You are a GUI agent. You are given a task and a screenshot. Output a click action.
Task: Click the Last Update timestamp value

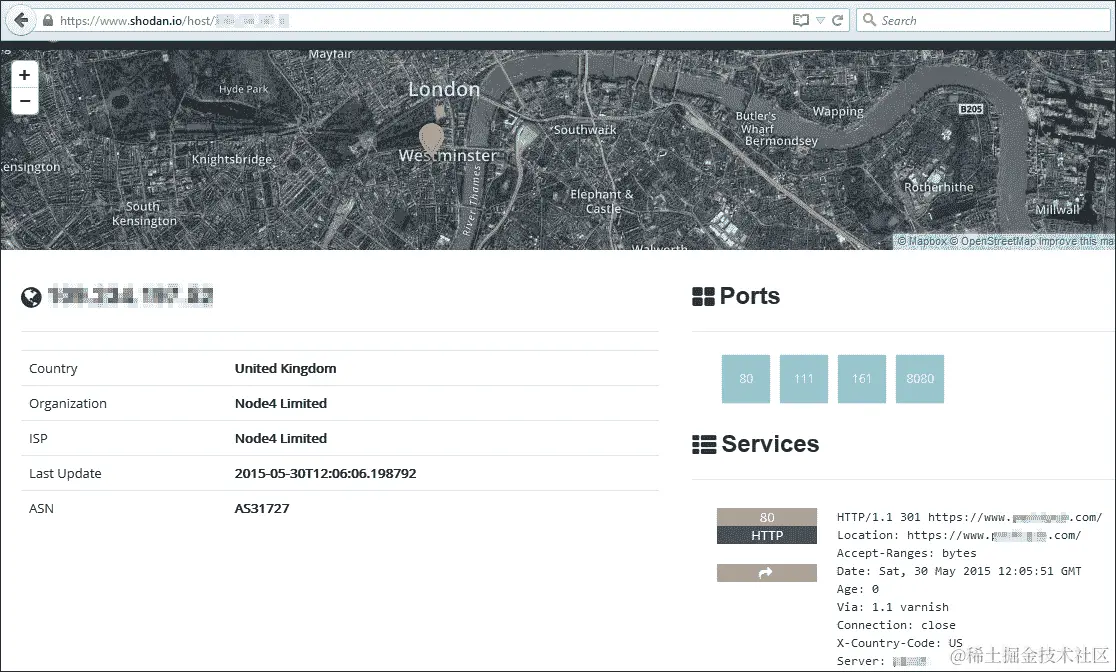(325, 473)
